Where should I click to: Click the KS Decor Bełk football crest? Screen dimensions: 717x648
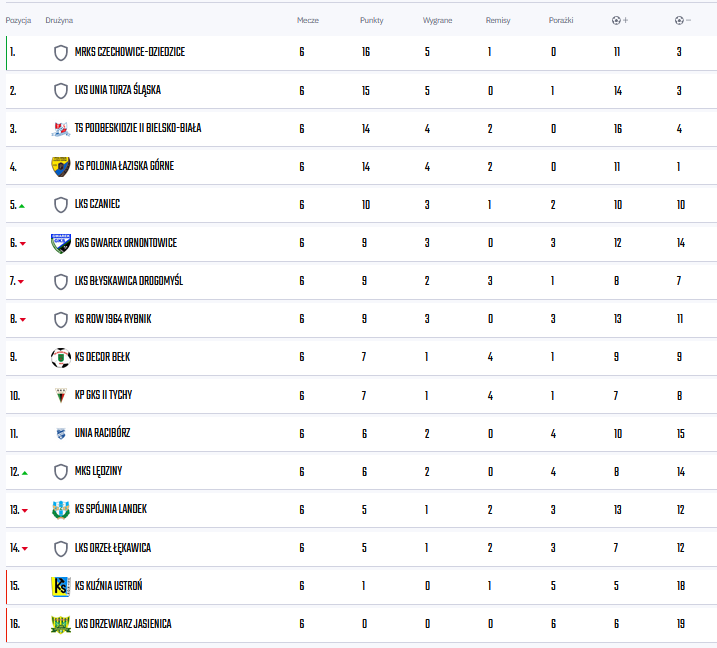point(60,358)
